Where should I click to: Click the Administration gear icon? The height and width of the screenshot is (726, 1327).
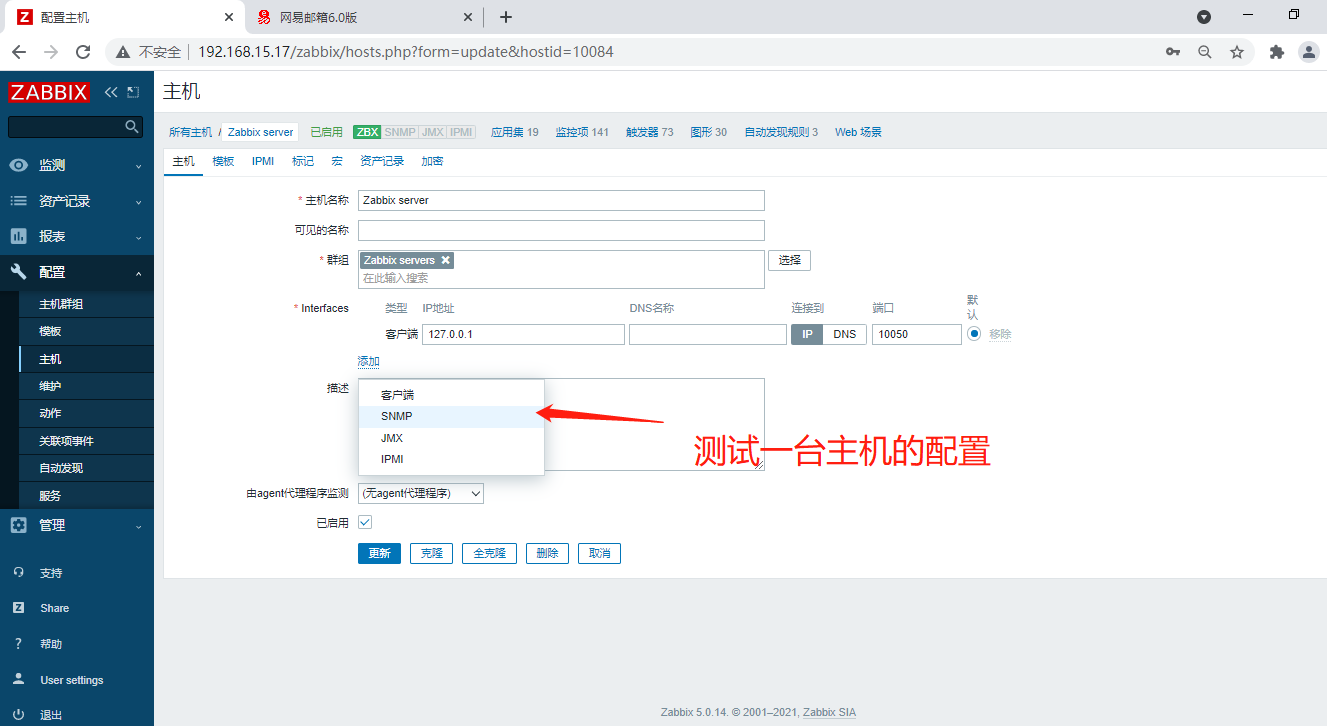pos(18,525)
